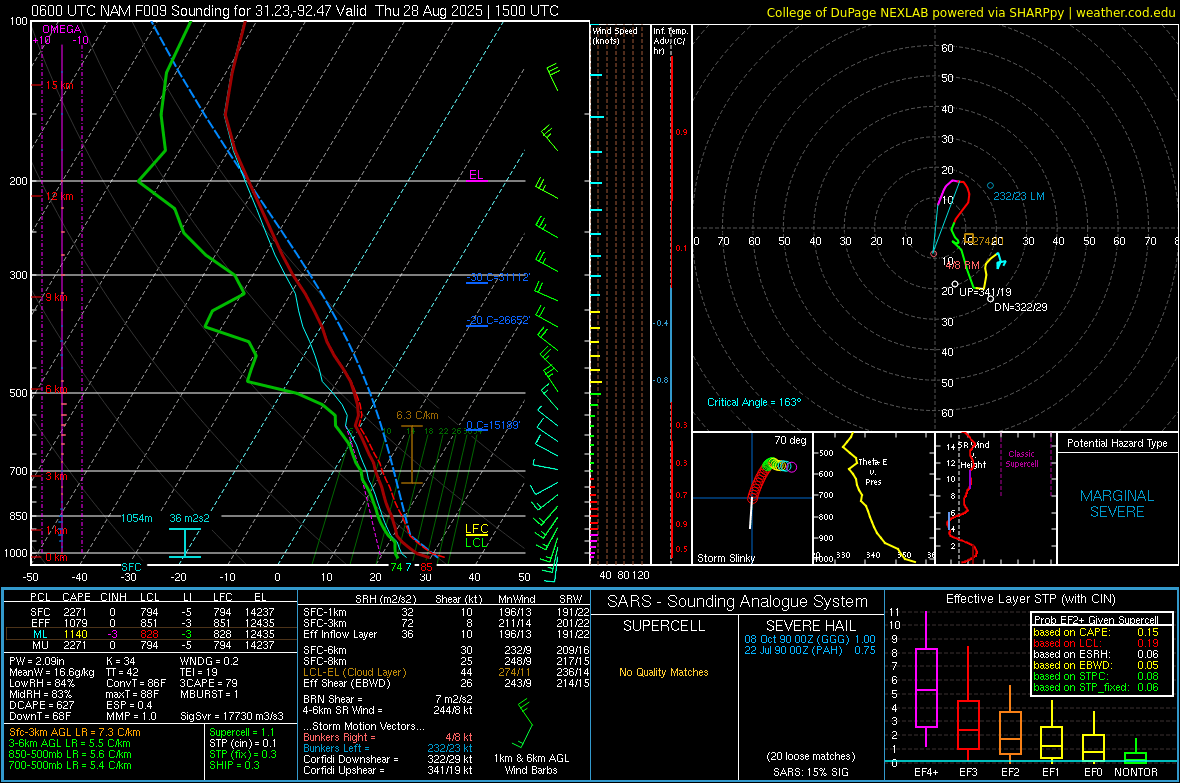
Task: Click the red surface temperature value 85
Action: coord(427,567)
